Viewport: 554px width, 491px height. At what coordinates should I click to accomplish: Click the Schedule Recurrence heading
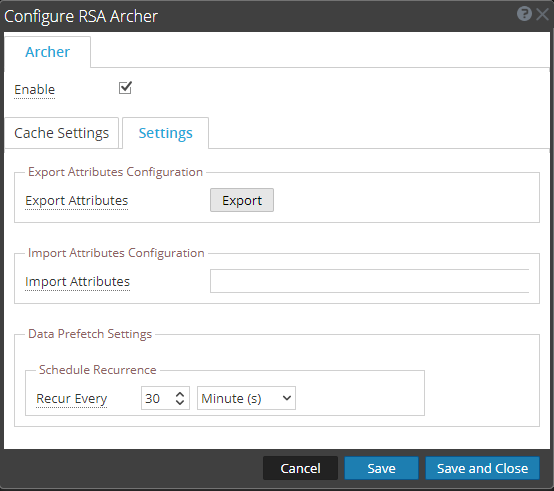(98, 370)
